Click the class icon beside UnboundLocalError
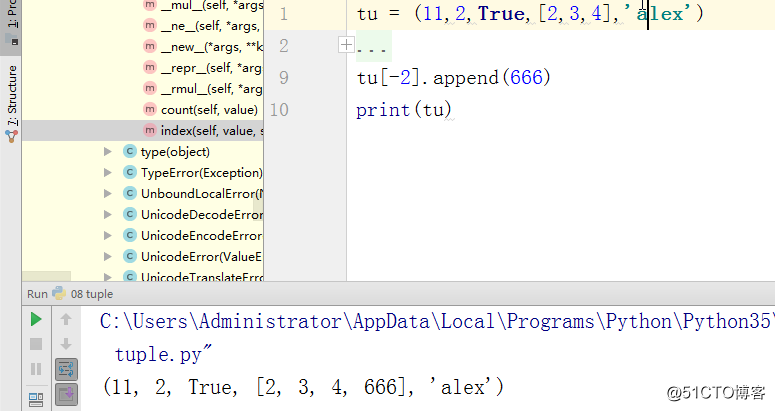This screenshot has width=775, height=411. coord(129,193)
